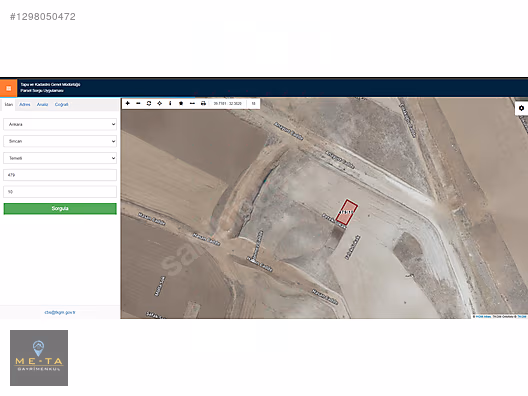
Task: Activate the locate crosshair tool
Action: 160,103
